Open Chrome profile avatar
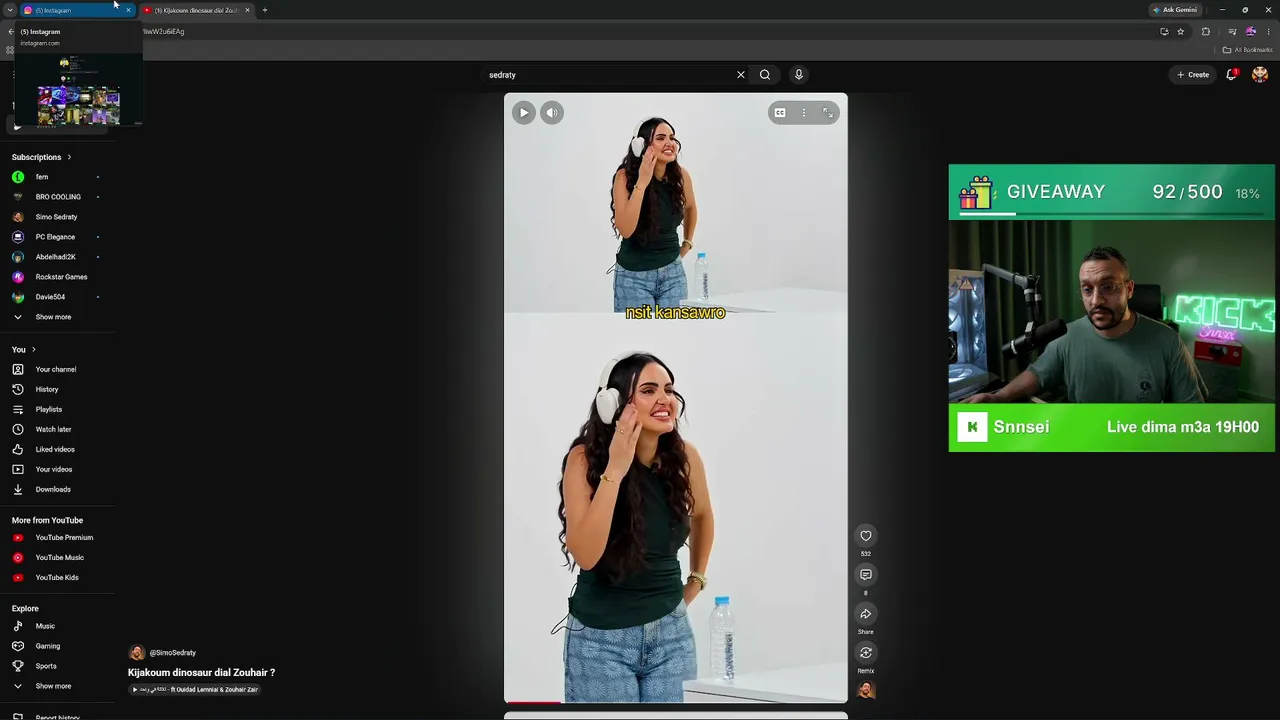The image size is (1280, 720). coord(1251,32)
